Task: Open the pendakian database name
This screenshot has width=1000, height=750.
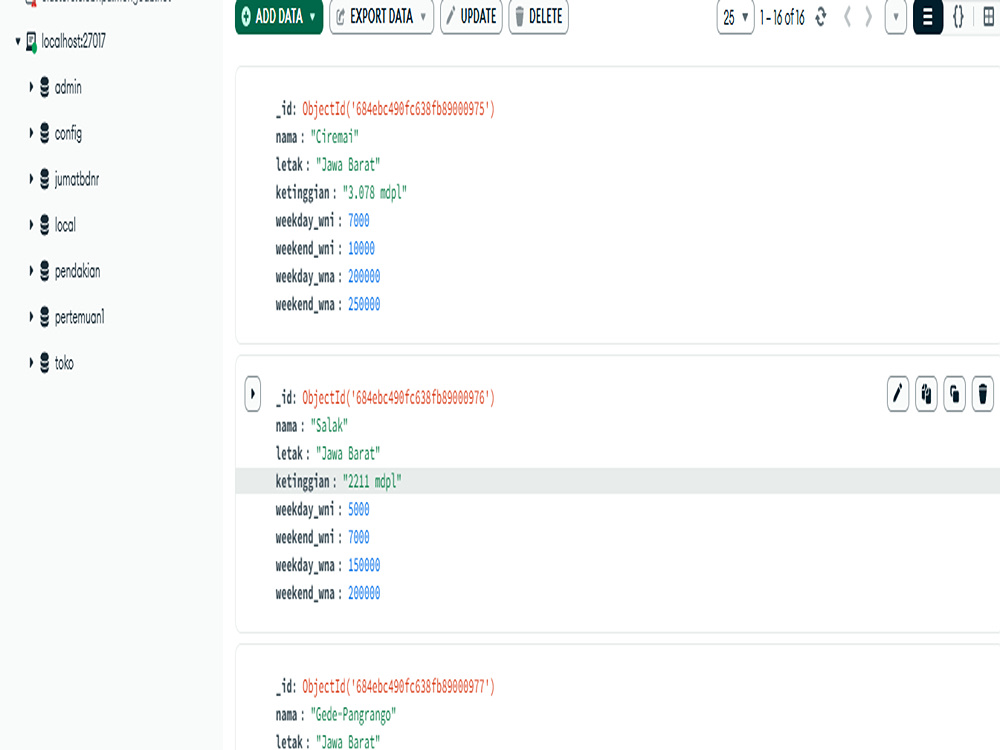Action: [77, 271]
